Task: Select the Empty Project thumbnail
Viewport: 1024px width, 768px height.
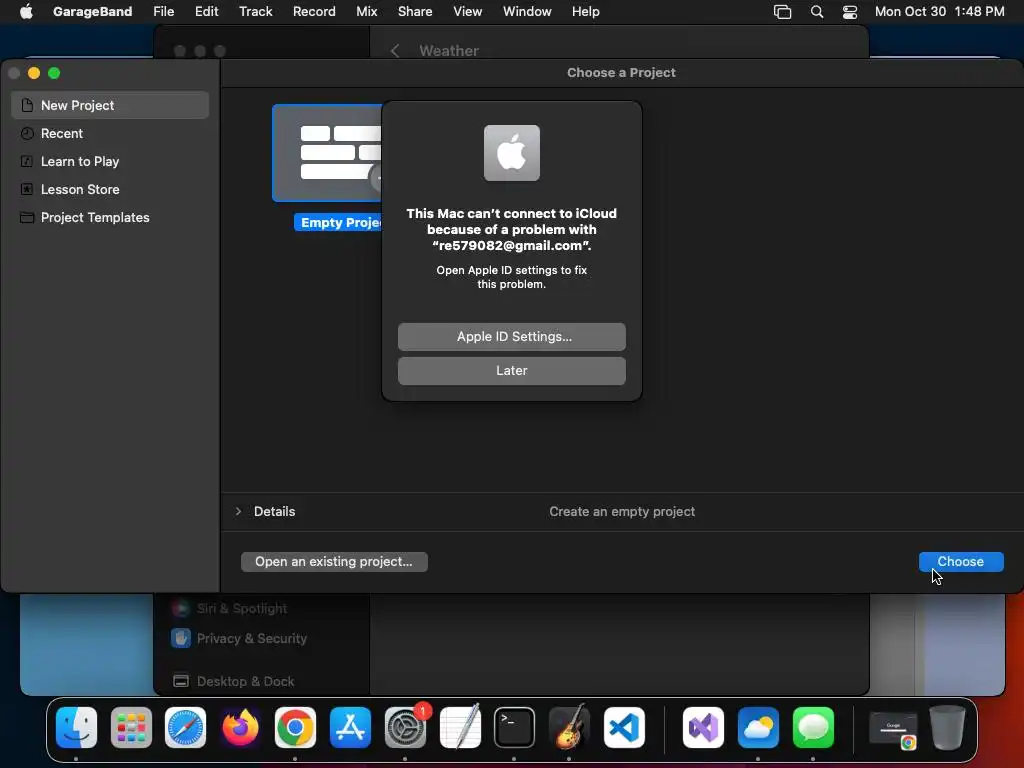Action: 327,153
